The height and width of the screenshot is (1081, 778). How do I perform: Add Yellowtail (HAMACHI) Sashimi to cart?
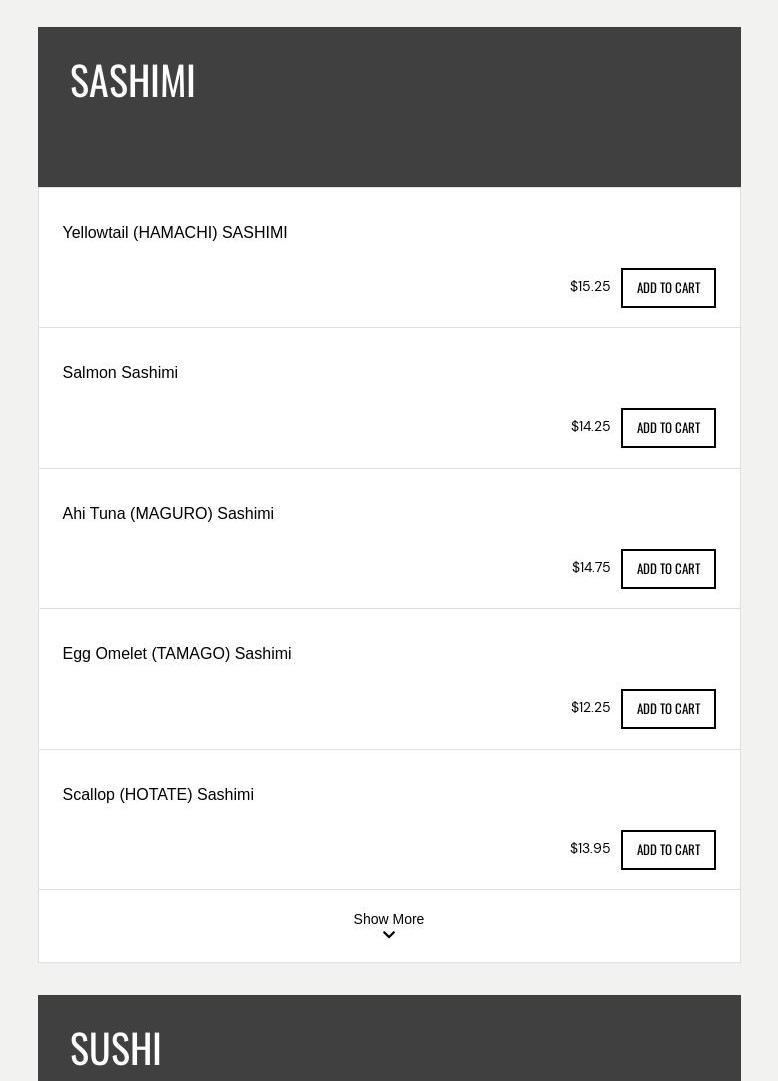[x=668, y=287]
